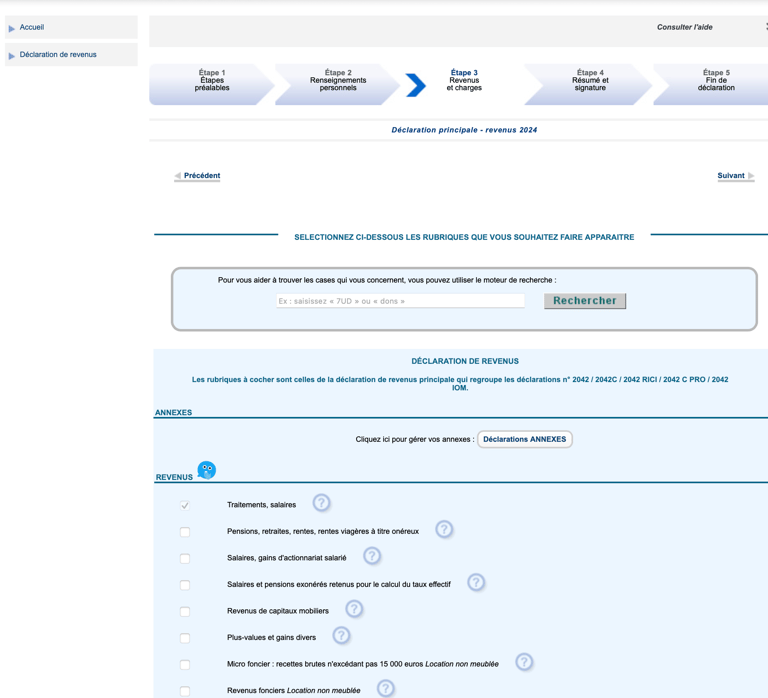Open help icon for Traitements, salaires
This screenshot has width=768, height=698.
[x=321, y=503]
